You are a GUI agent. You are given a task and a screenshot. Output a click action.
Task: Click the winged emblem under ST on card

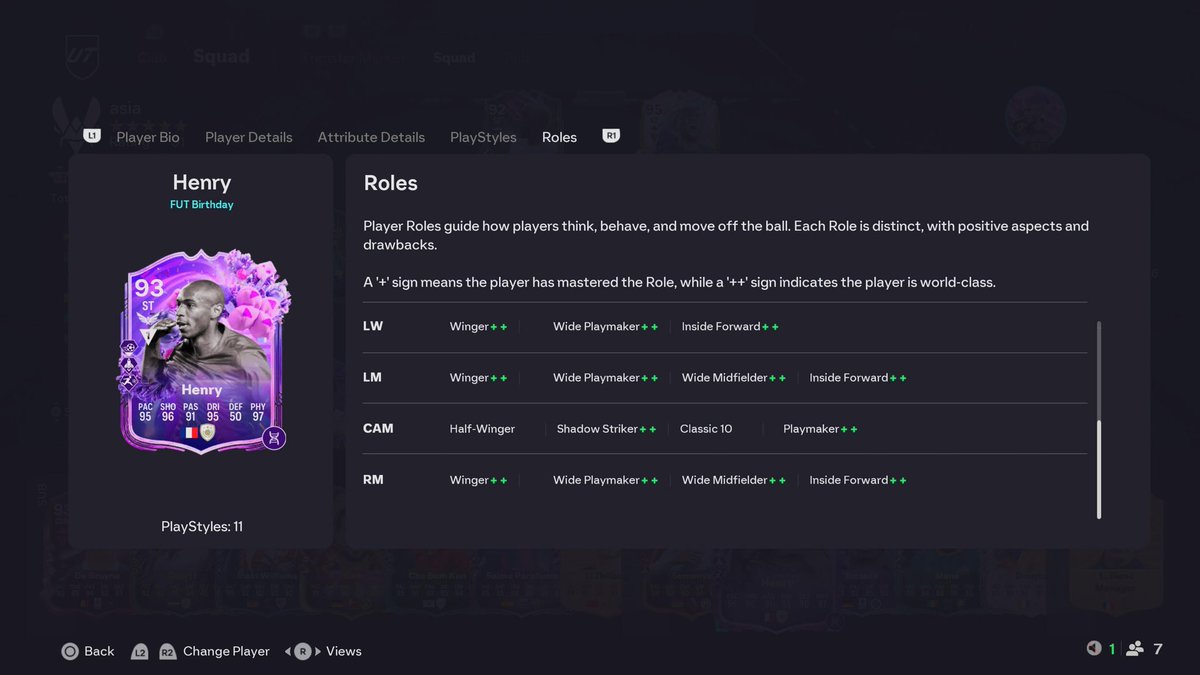pyautogui.click(x=148, y=320)
